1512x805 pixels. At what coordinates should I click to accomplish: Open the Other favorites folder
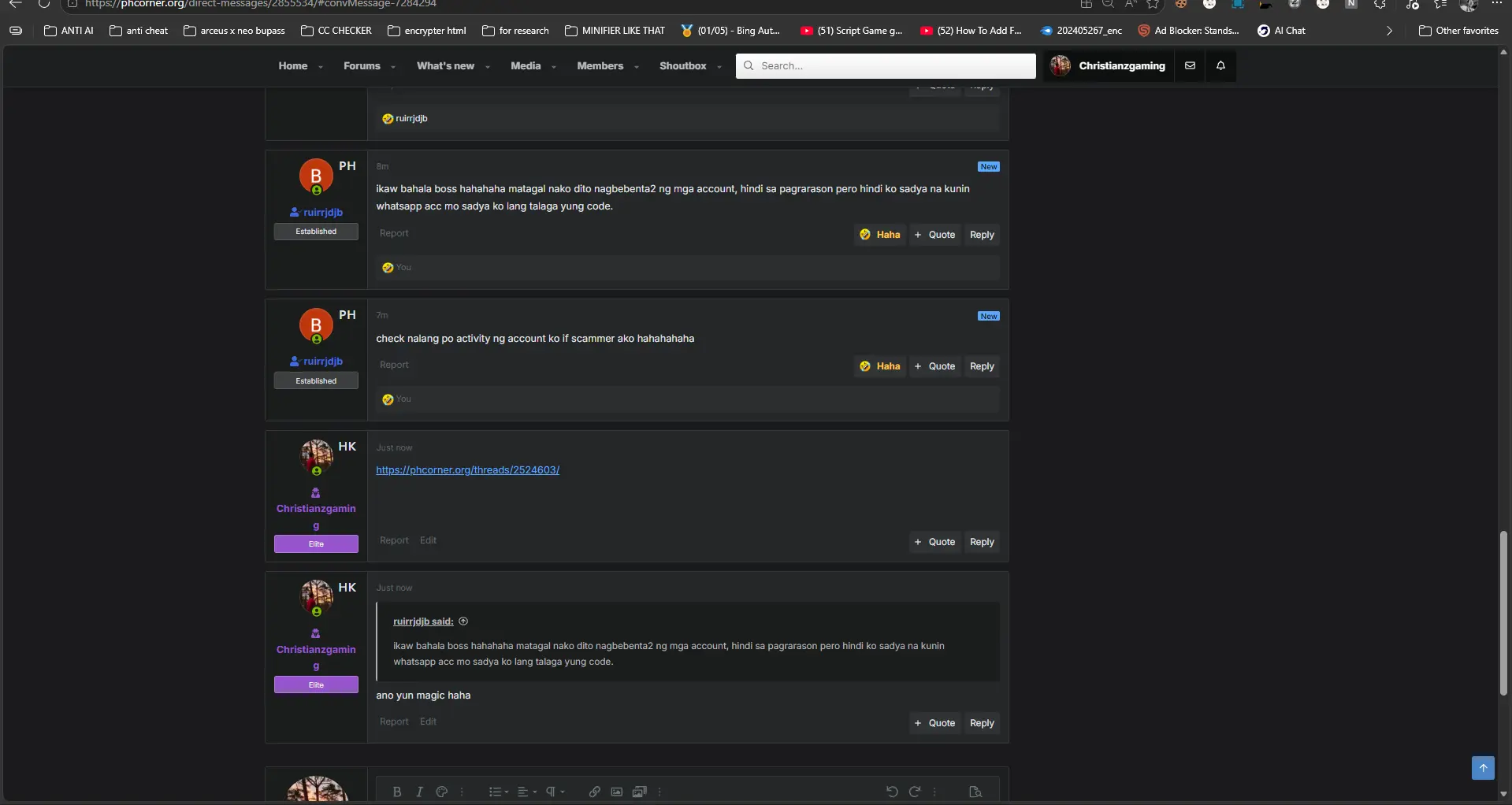(x=1458, y=31)
